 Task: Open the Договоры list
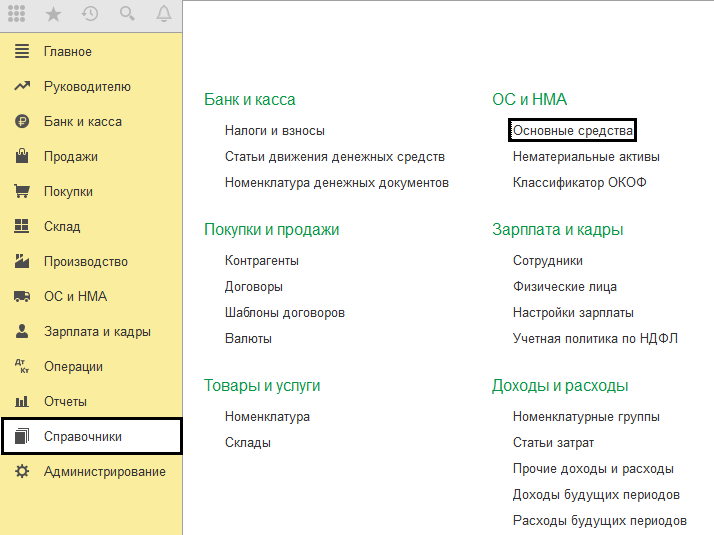pyautogui.click(x=254, y=287)
